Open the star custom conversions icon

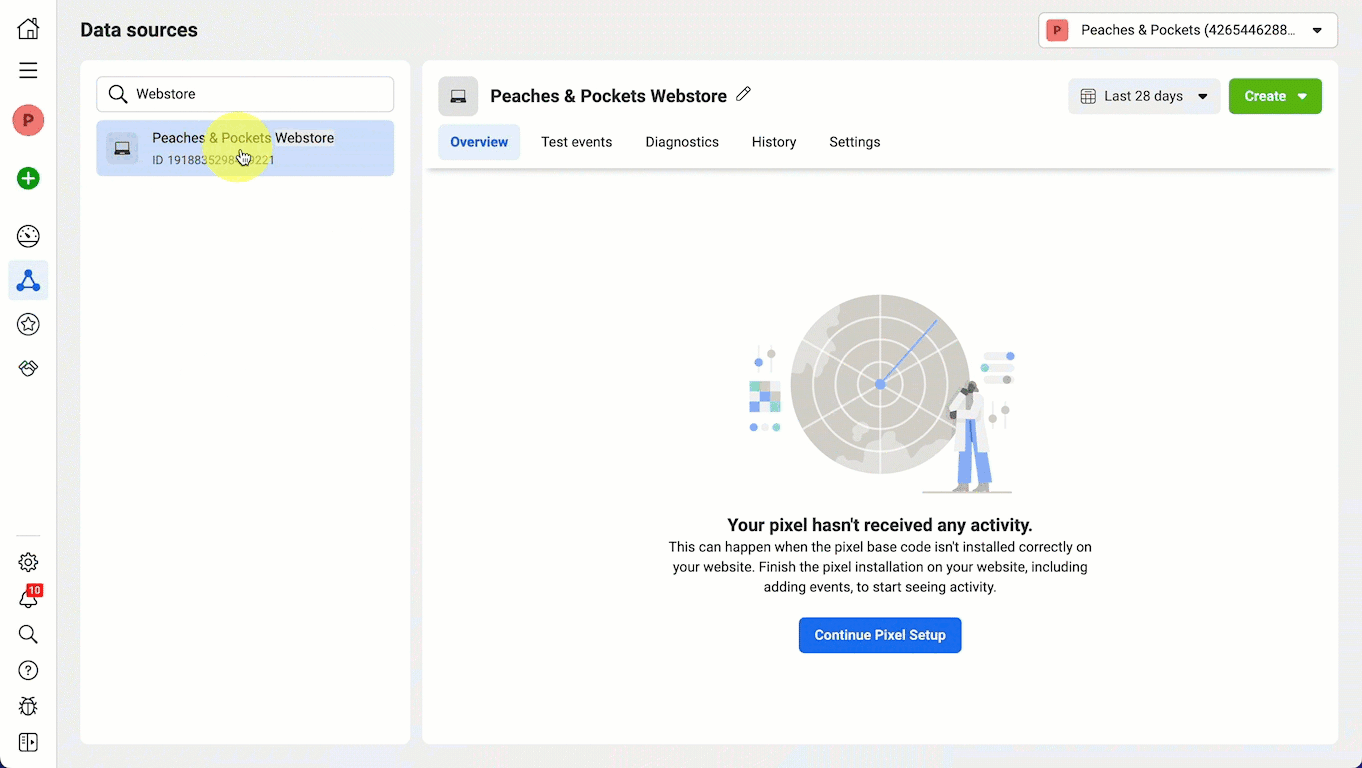pyautogui.click(x=28, y=324)
